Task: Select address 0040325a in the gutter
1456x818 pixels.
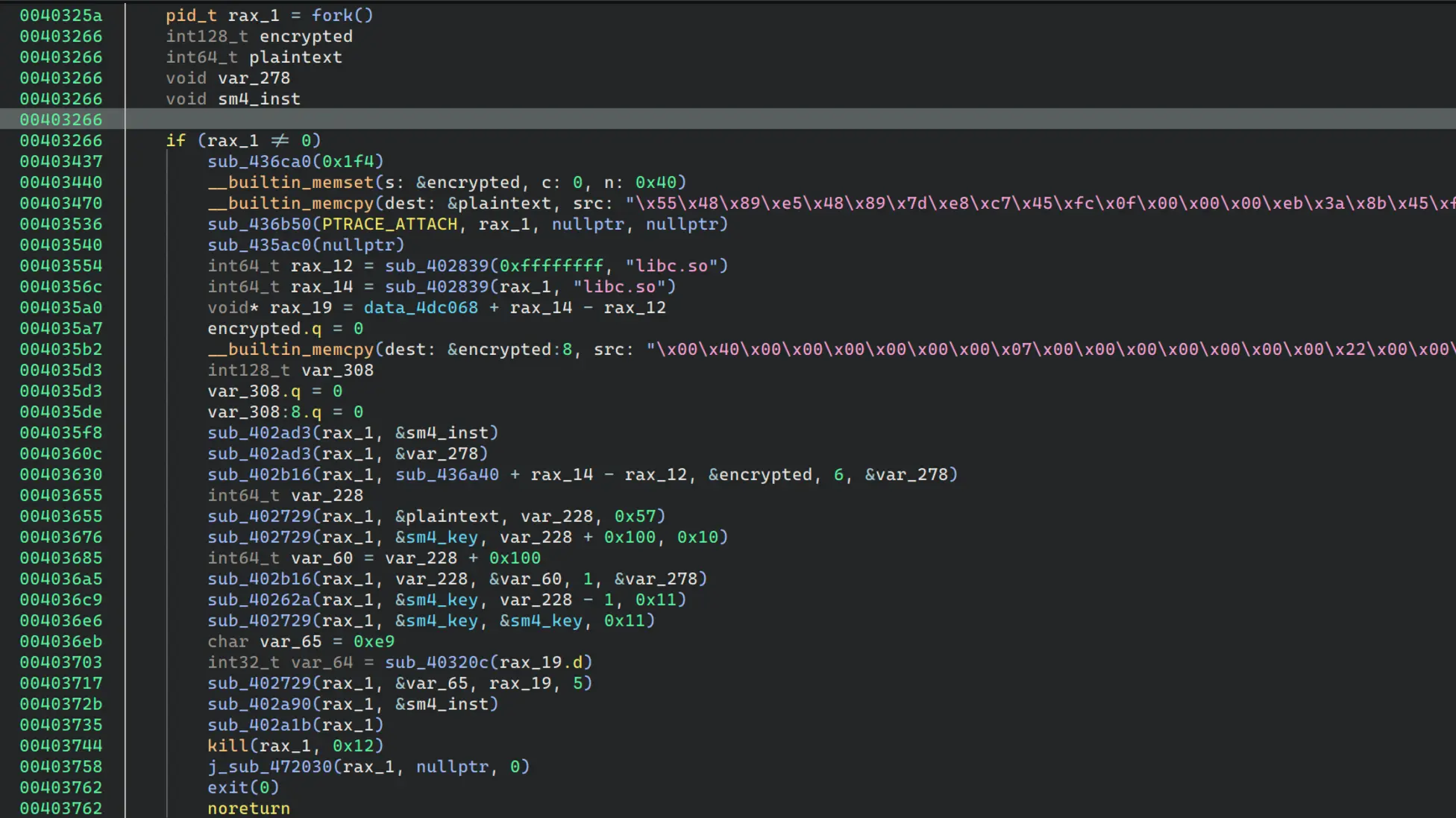Action: pyautogui.click(x=61, y=15)
